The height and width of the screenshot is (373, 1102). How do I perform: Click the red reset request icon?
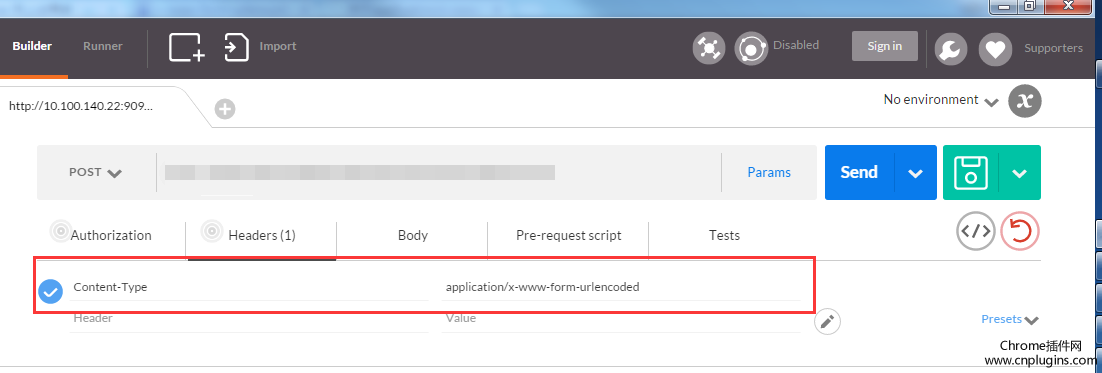[1020, 232]
